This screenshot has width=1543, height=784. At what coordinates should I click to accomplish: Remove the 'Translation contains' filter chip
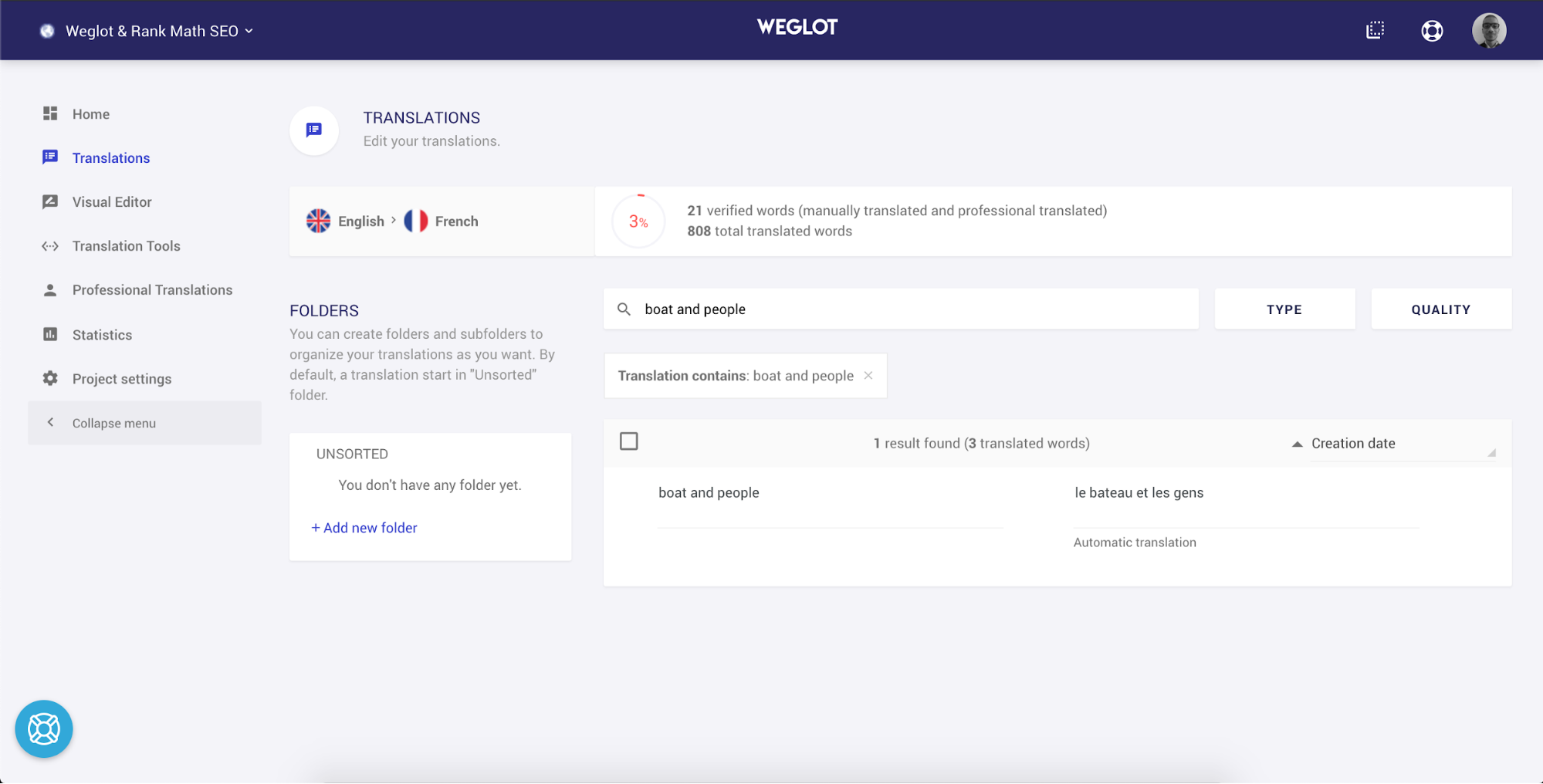(x=868, y=376)
